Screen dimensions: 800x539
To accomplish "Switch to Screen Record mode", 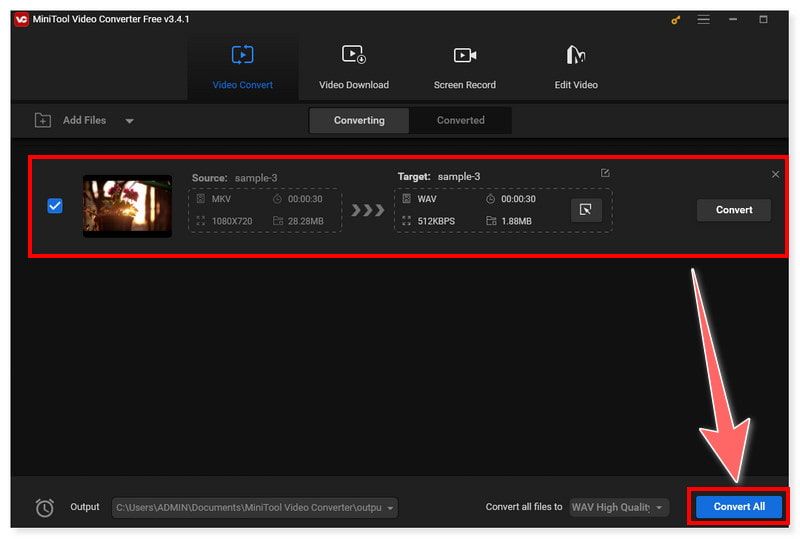I will click(x=464, y=67).
